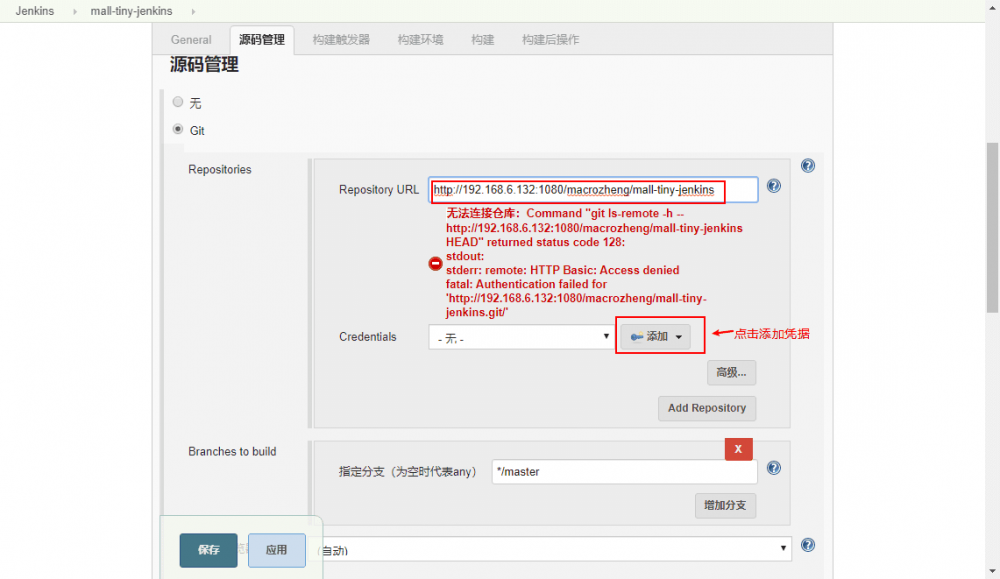Select the 无 radio button
Viewport: 1000px width, 579px height.
178,102
